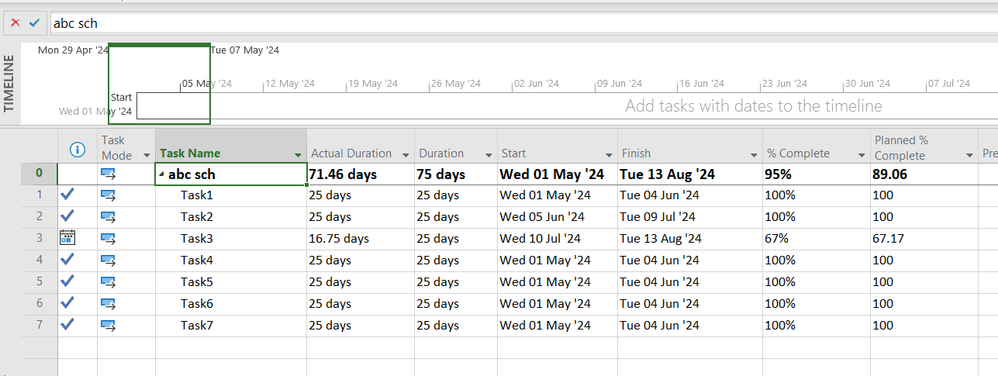
Task: Open the Start column dropdown arrow
Action: click(x=609, y=155)
